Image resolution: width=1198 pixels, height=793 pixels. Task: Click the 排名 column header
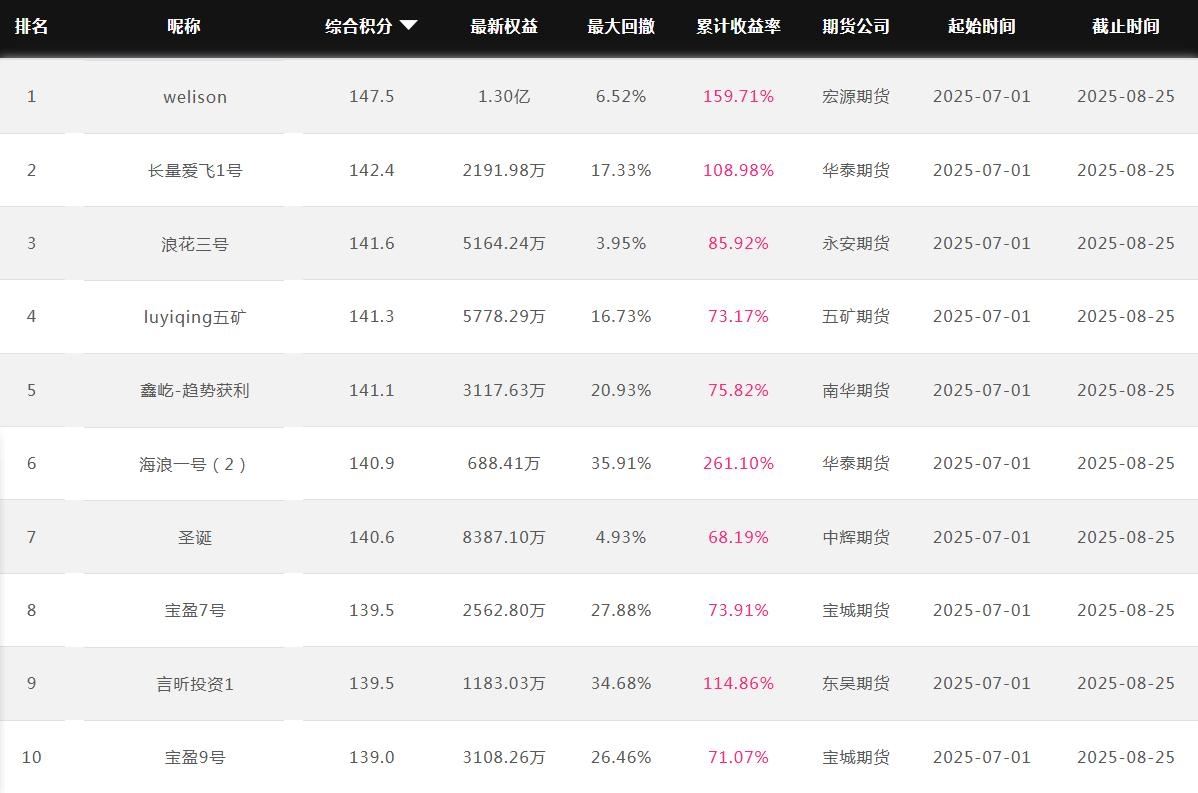[31, 26]
